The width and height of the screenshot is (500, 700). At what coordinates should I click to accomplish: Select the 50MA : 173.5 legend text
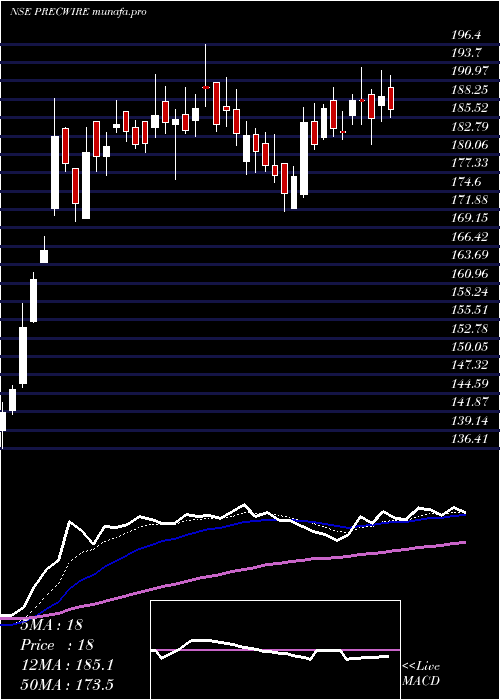67,684
